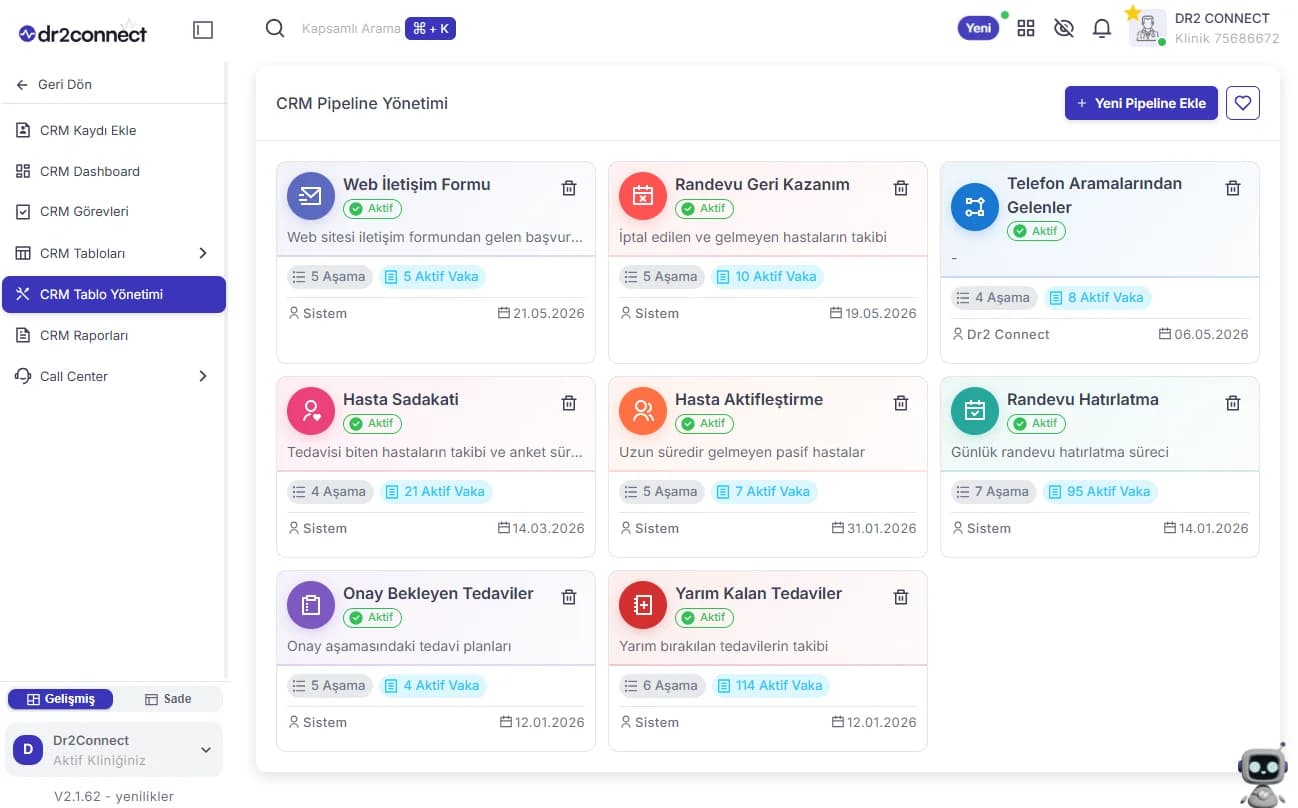Toggle the sidebar collapse icon
This screenshot has width=1298, height=808.
[203, 30]
